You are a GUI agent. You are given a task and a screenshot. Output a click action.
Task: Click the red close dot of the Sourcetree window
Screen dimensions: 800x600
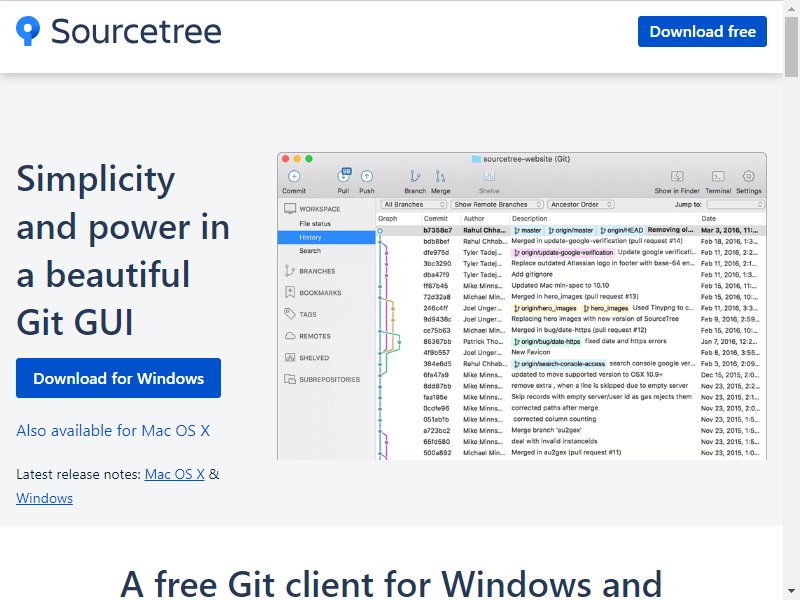point(286,159)
